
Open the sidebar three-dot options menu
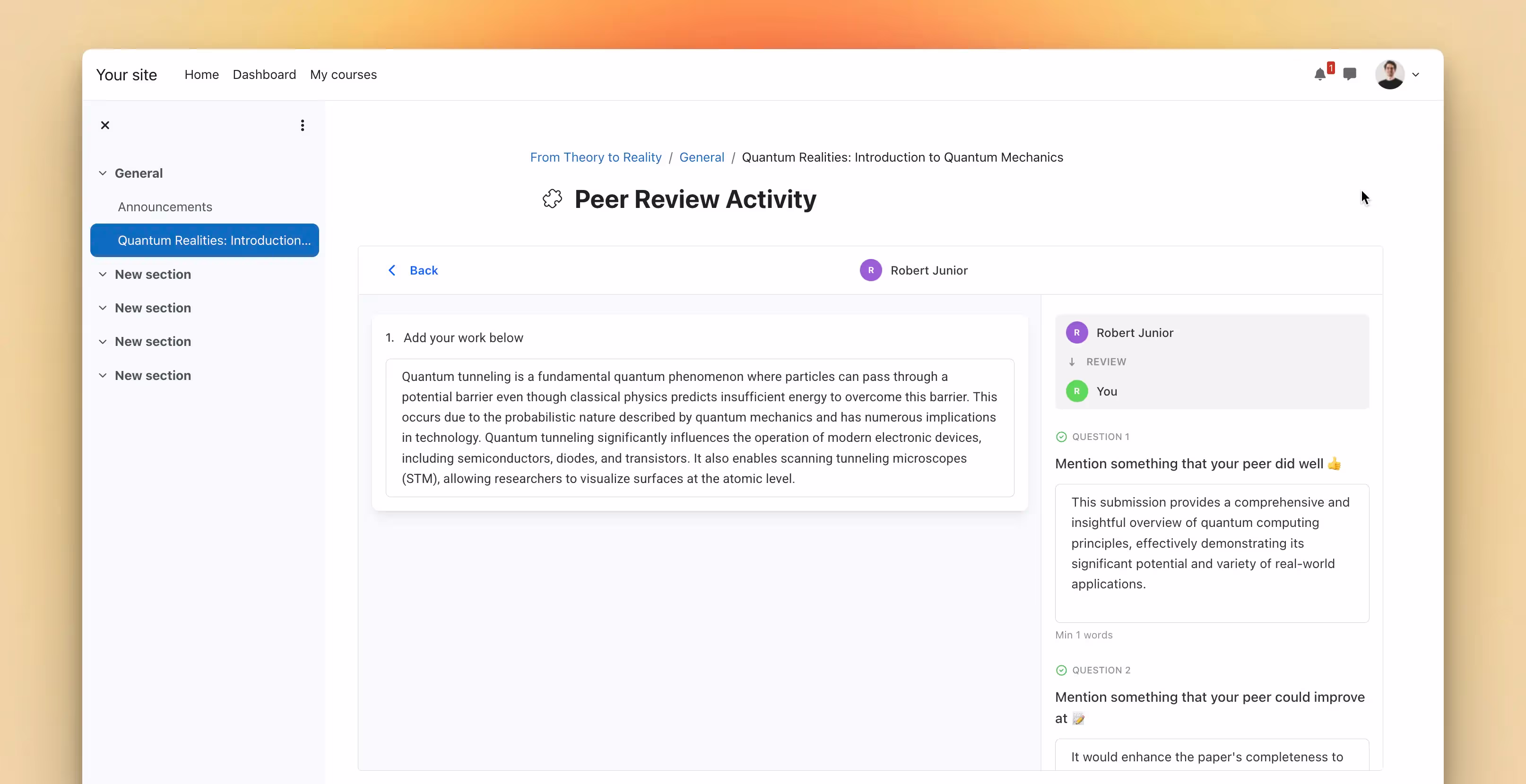tap(302, 125)
